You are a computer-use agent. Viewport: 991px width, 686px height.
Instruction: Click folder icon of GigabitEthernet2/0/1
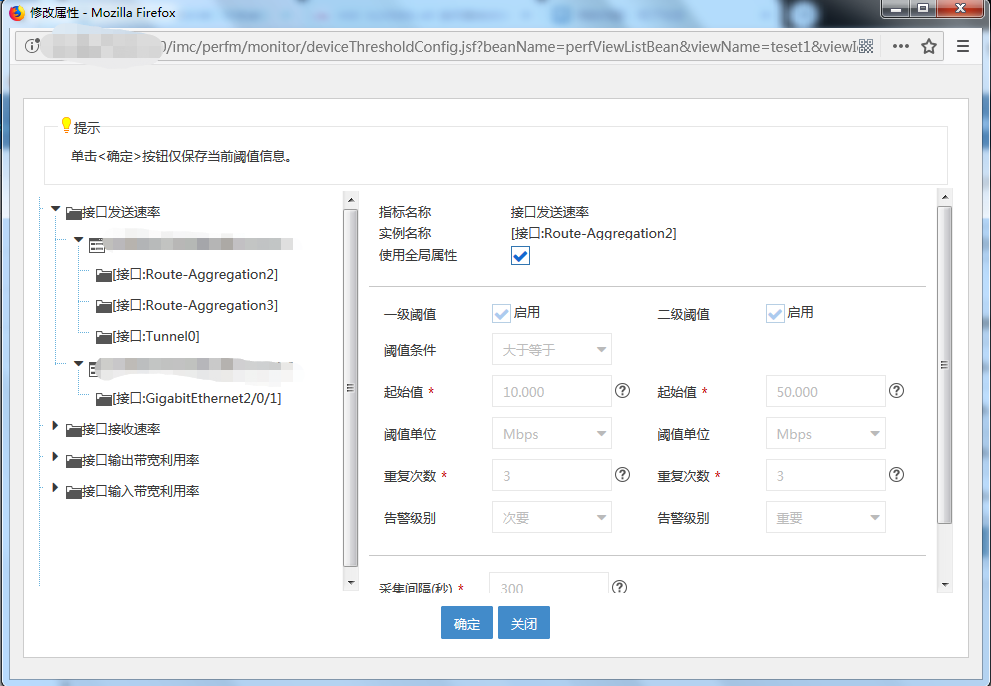point(104,399)
